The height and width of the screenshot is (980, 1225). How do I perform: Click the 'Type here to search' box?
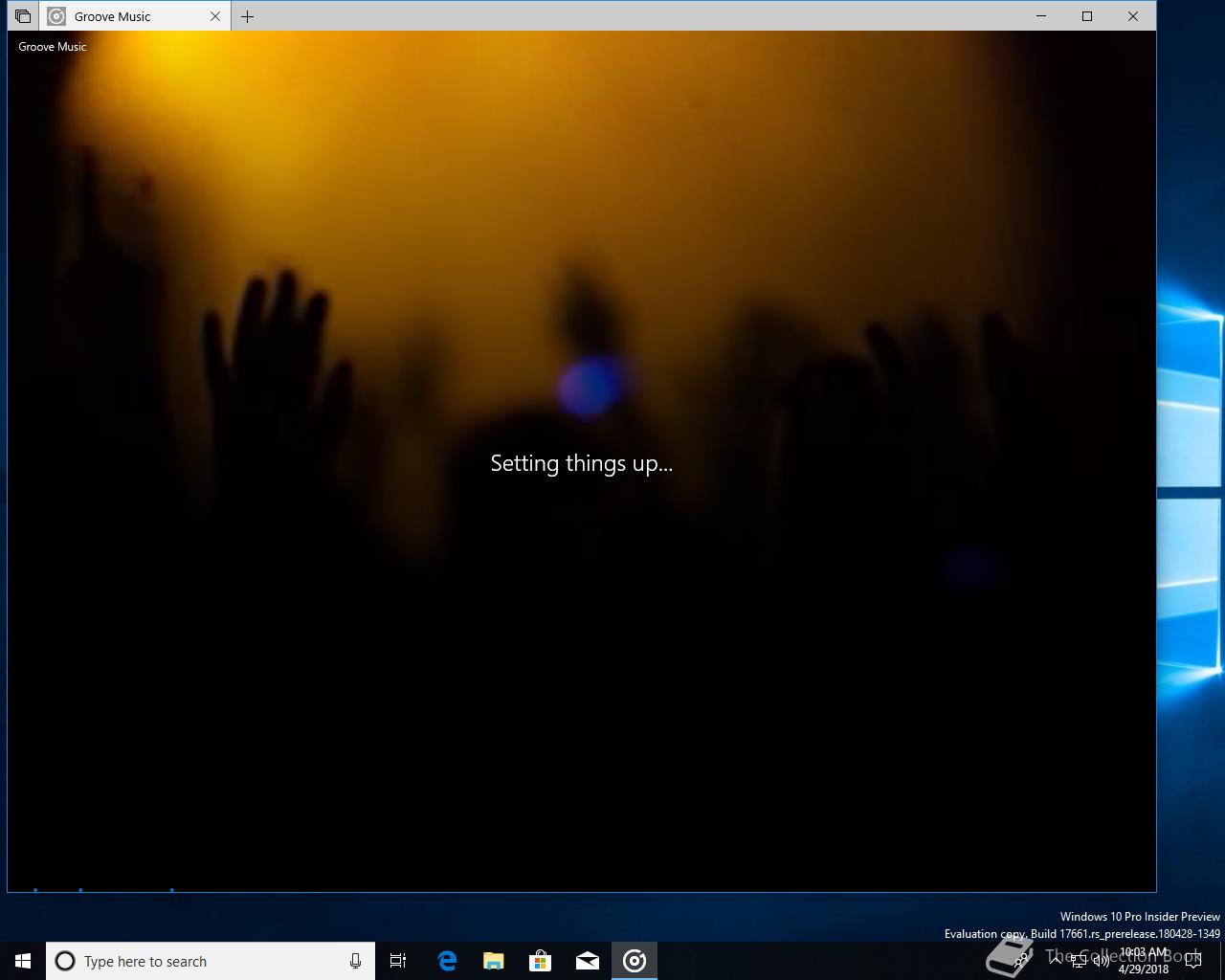tap(211, 961)
